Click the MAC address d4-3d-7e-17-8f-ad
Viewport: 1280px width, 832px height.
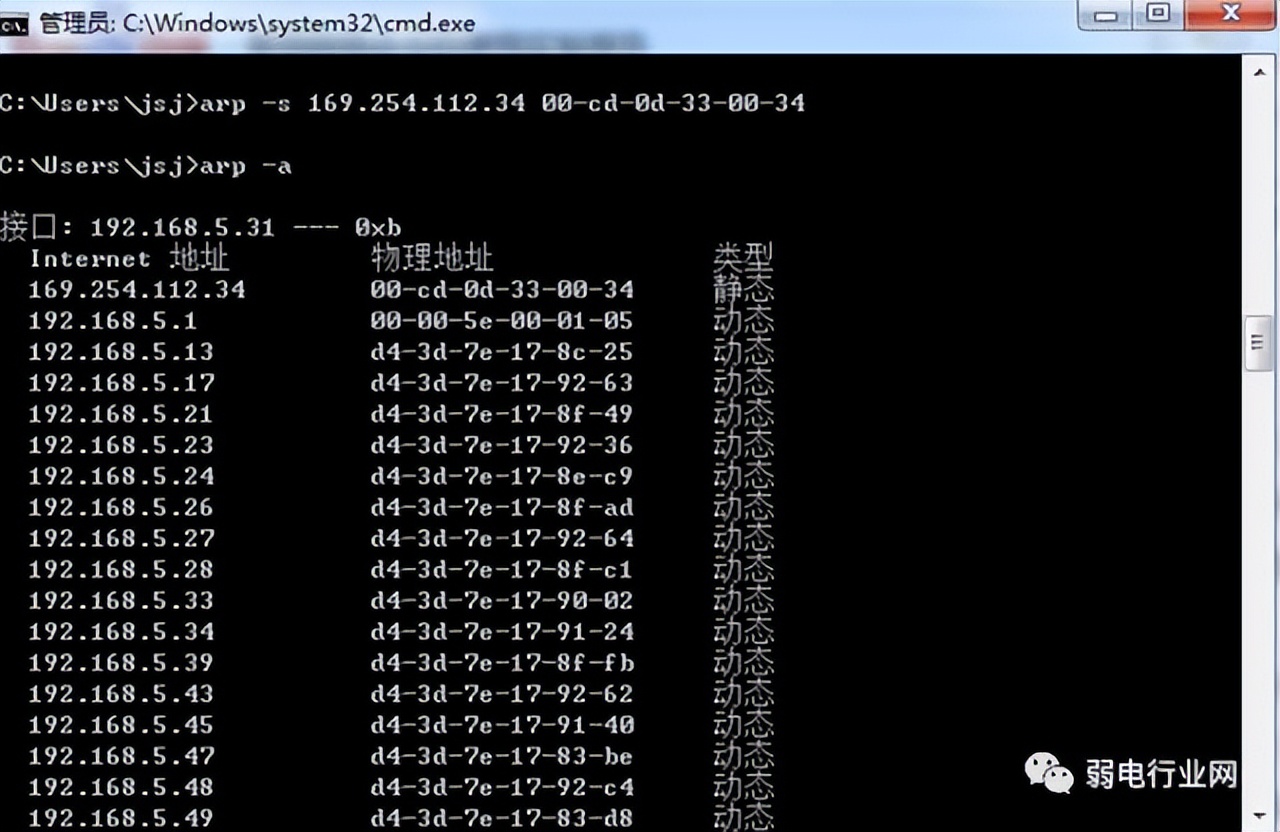point(502,507)
